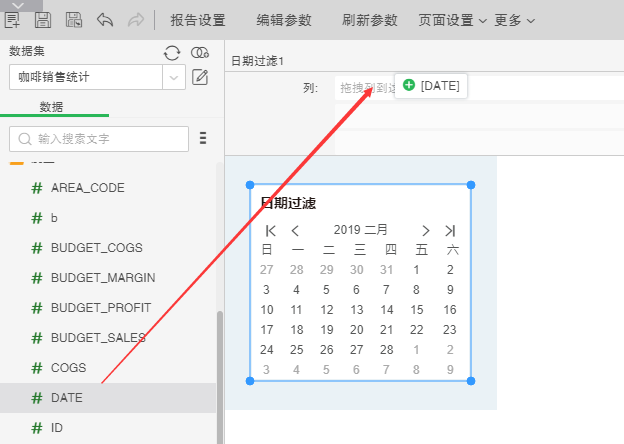This screenshot has width=624, height=444.
Task: Click the save-as icon in the toolbar
Action: point(74,19)
